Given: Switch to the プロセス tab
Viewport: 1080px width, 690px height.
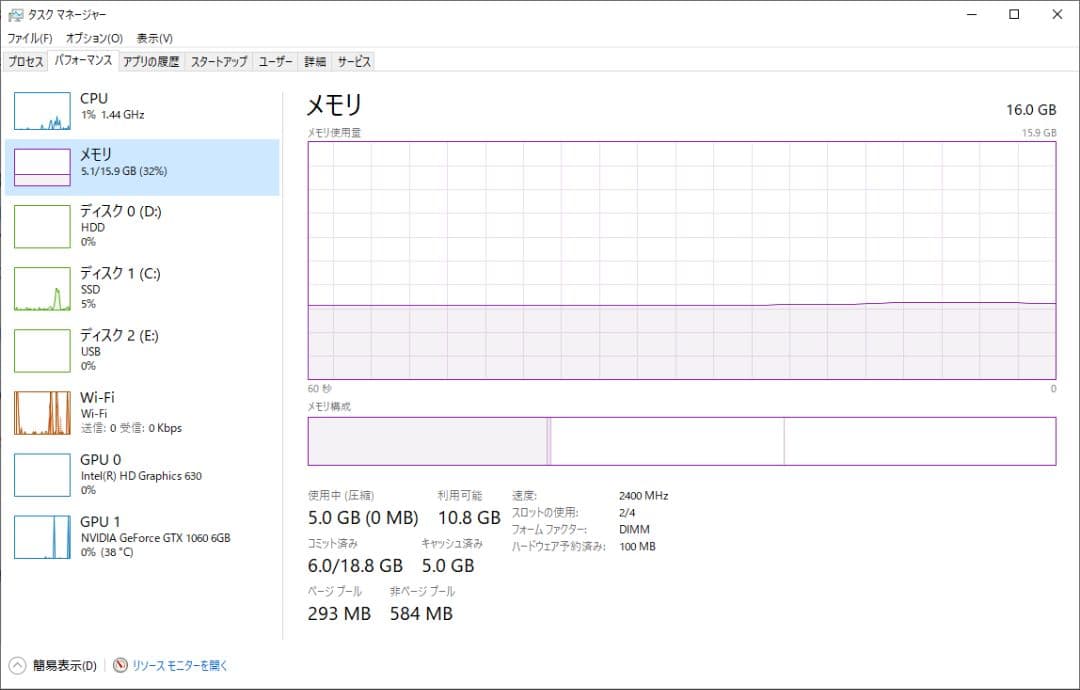Looking at the screenshot, I should pyautogui.click(x=26, y=61).
